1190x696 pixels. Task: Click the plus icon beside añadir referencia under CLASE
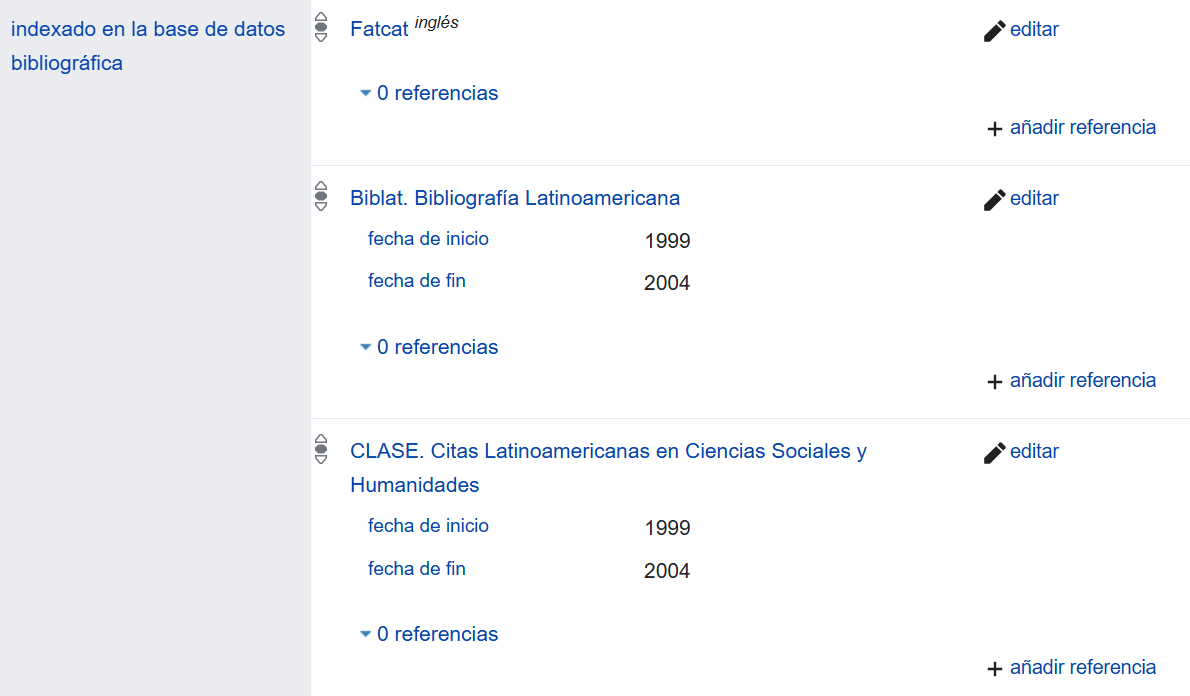993,667
